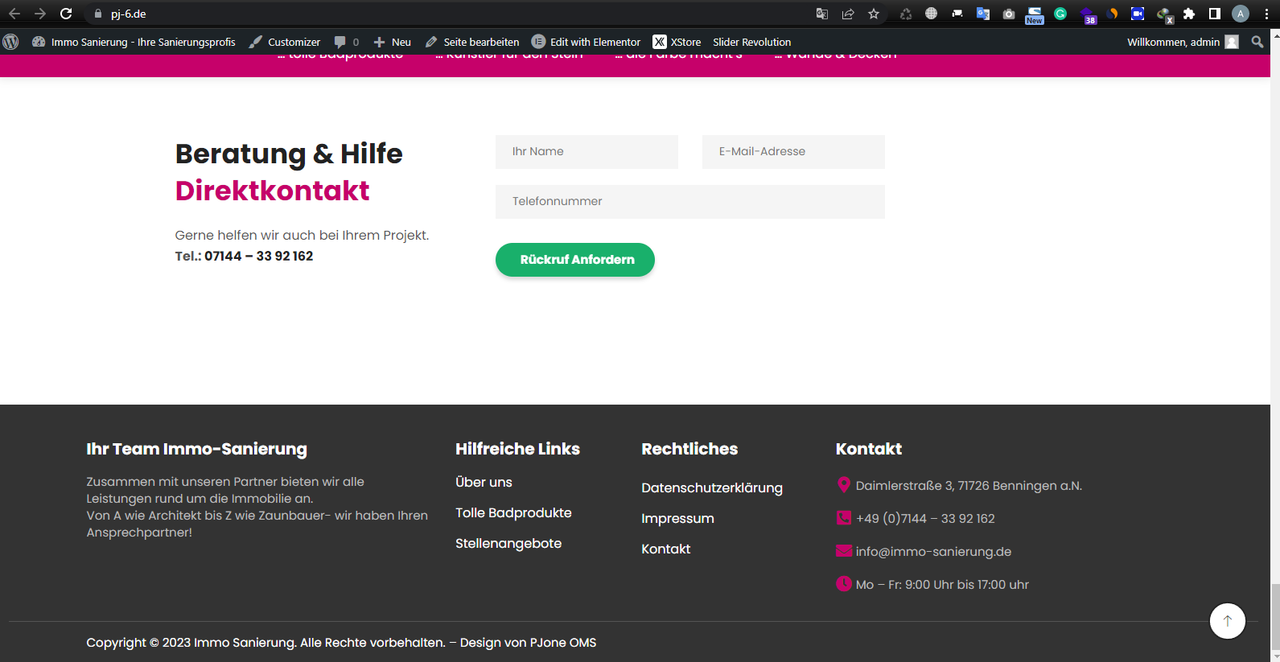Open the Extensions puzzle piece menu
This screenshot has height=662, width=1280.
1189,14
